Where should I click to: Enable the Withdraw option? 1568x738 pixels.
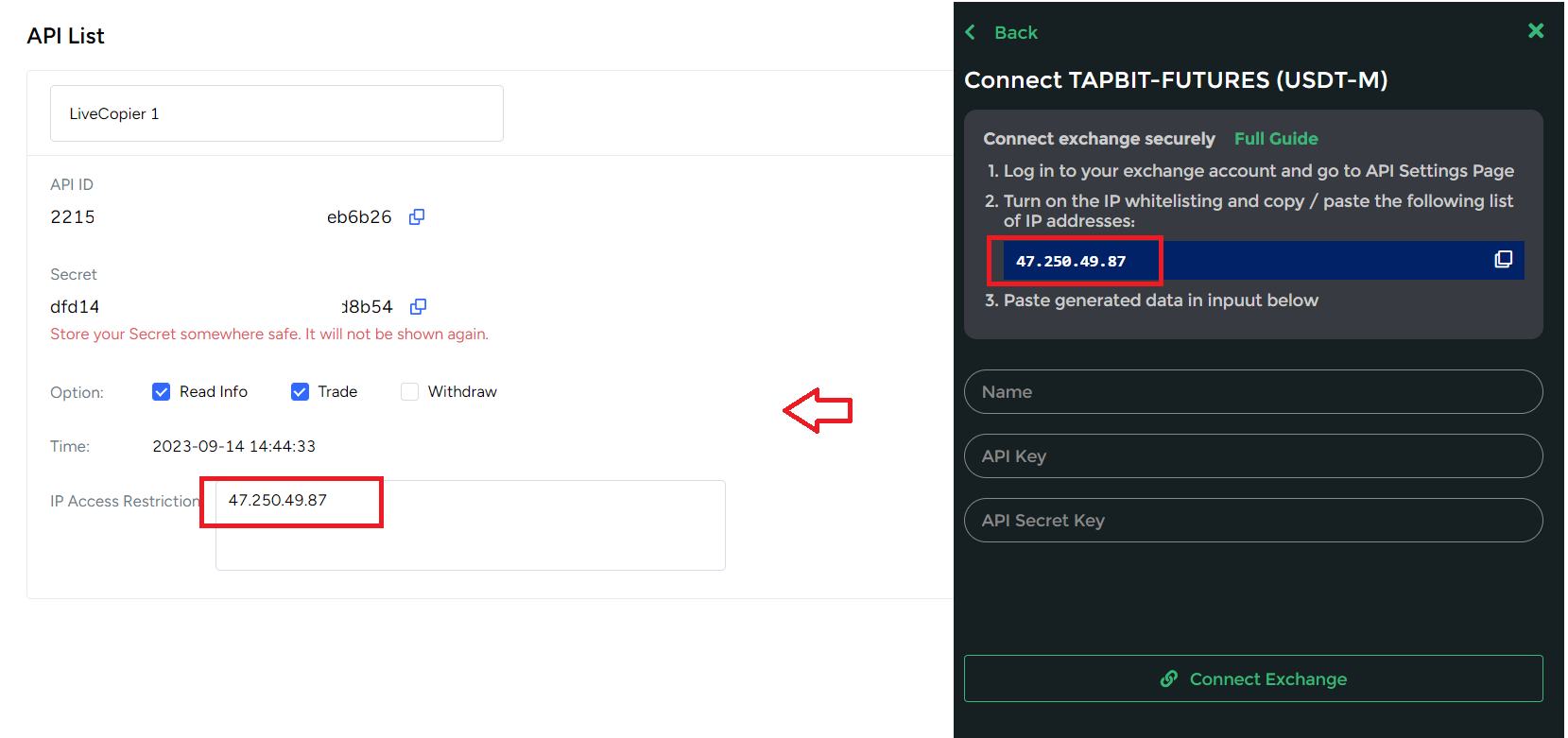click(409, 391)
